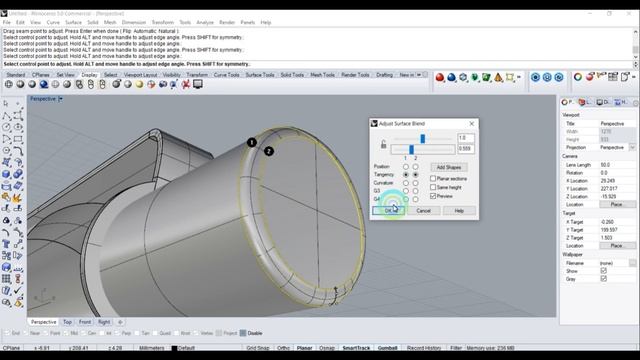Screen dimensions: 640x360
Task: Open the File menu
Action: [7, 22]
